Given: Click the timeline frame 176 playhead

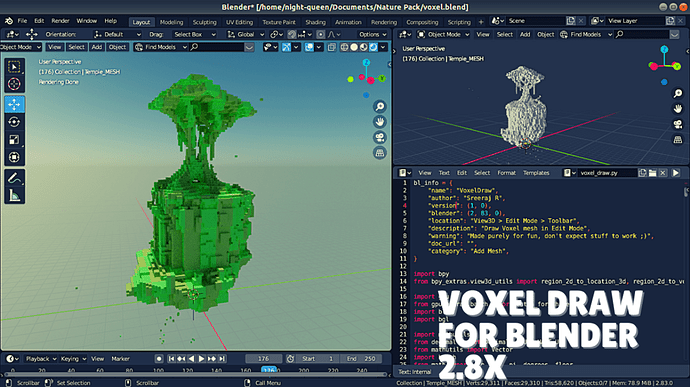Looking at the screenshot, I should pos(269,370).
